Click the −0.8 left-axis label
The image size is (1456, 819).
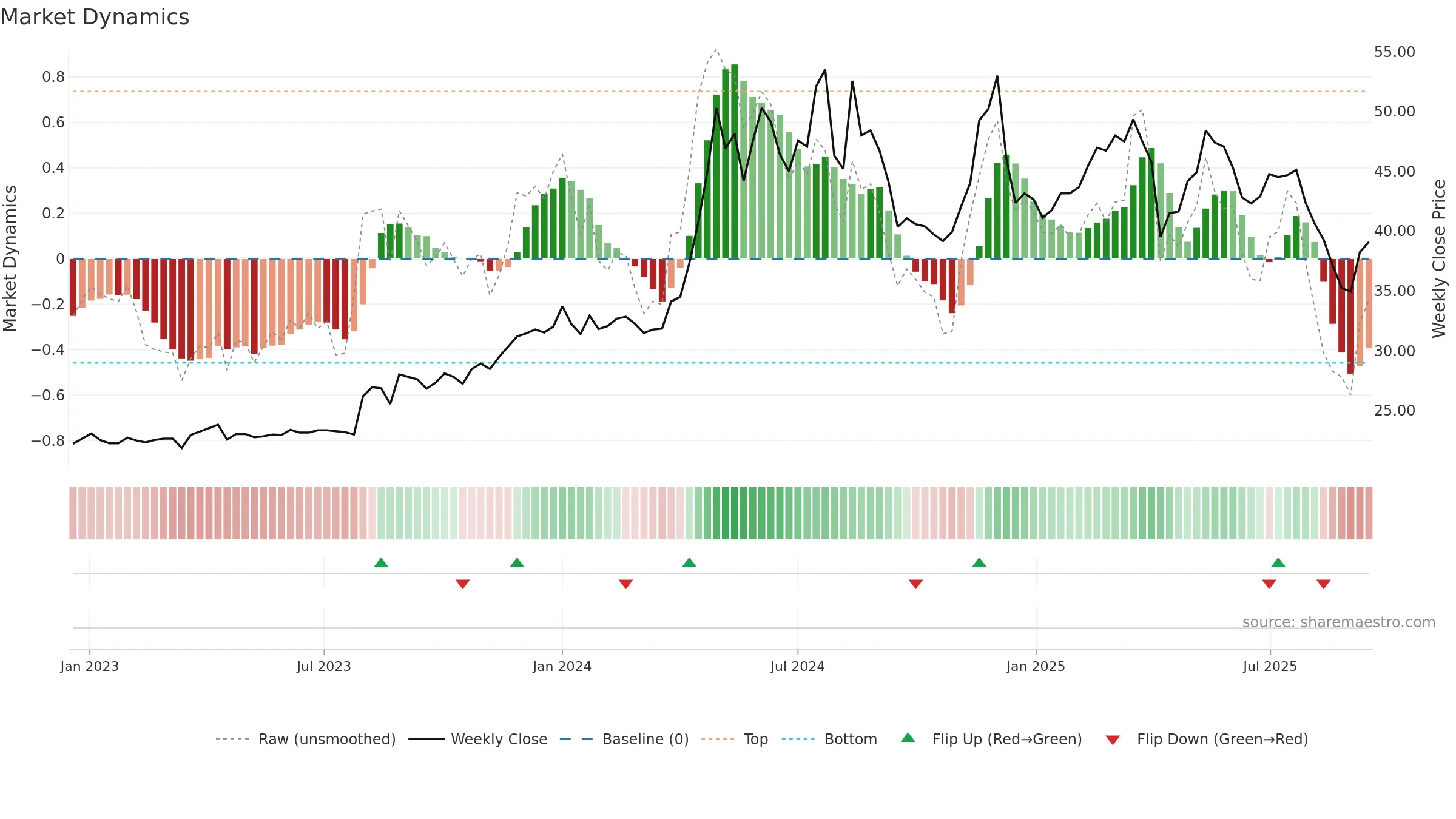tap(47, 441)
